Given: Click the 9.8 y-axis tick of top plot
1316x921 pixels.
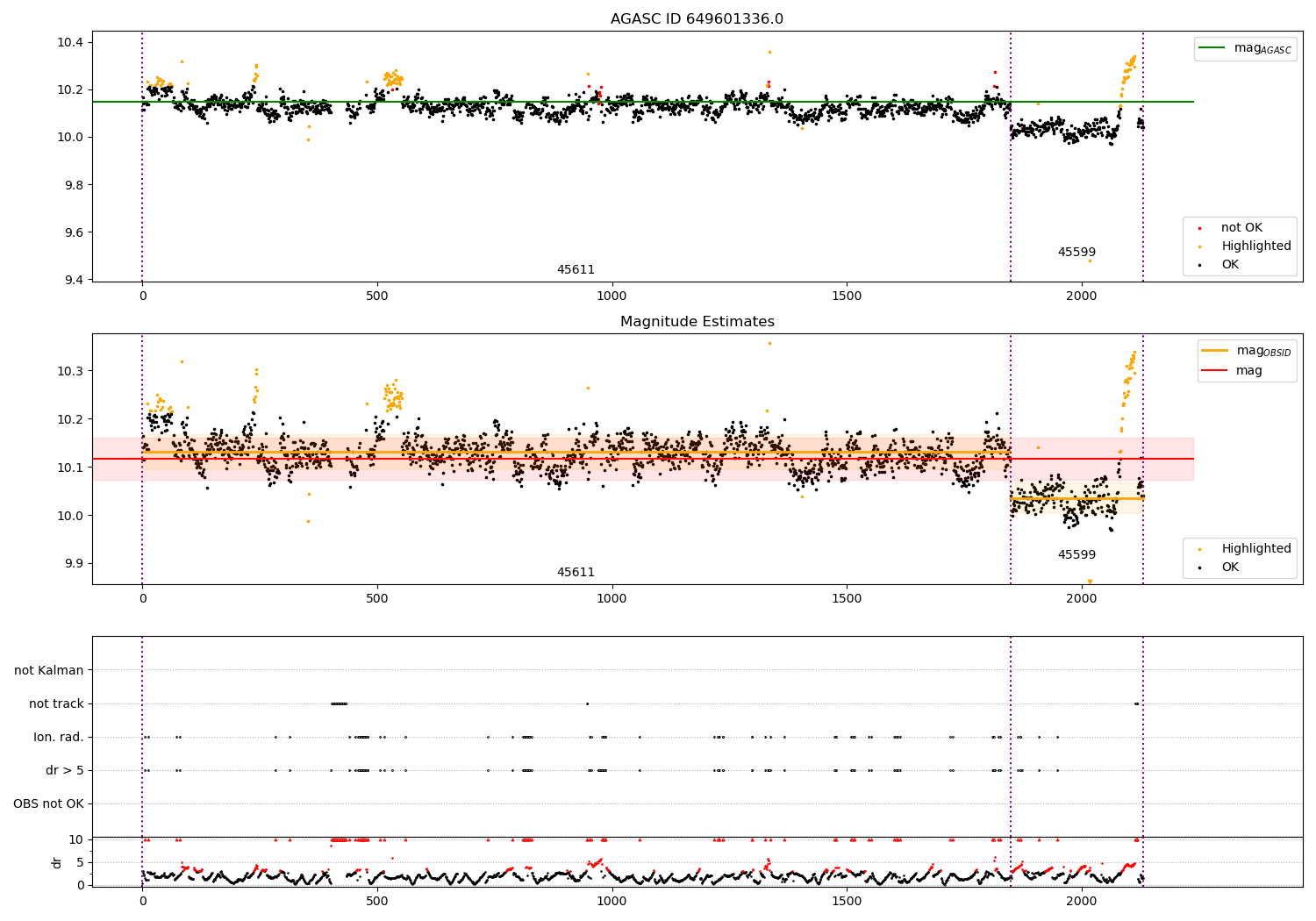Looking at the screenshot, I should coord(74,185).
